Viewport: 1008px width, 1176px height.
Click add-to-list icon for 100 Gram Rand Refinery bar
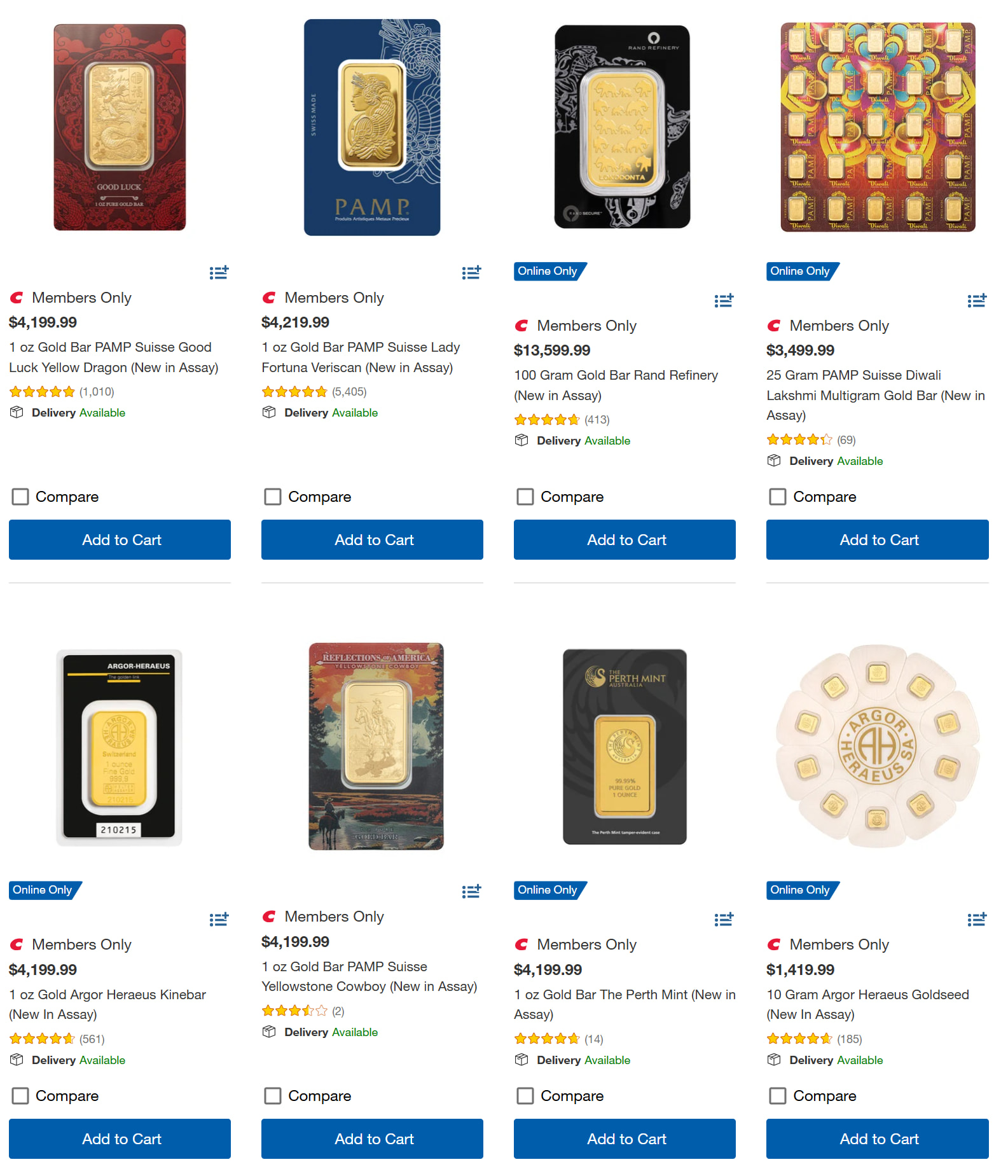click(x=724, y=301)
